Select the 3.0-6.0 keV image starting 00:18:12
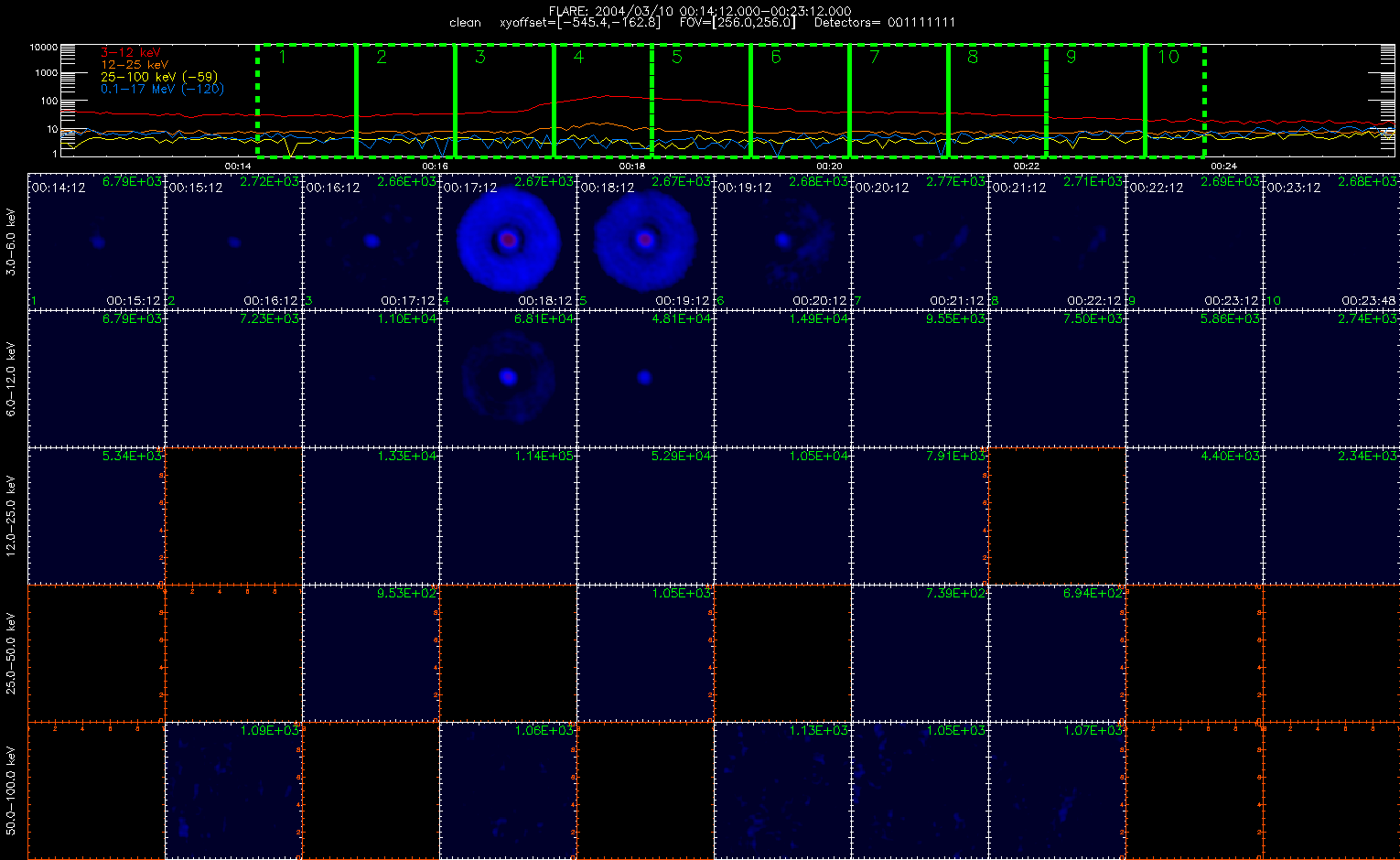This screenshot has width=1400, height=860. coord(645,241)
